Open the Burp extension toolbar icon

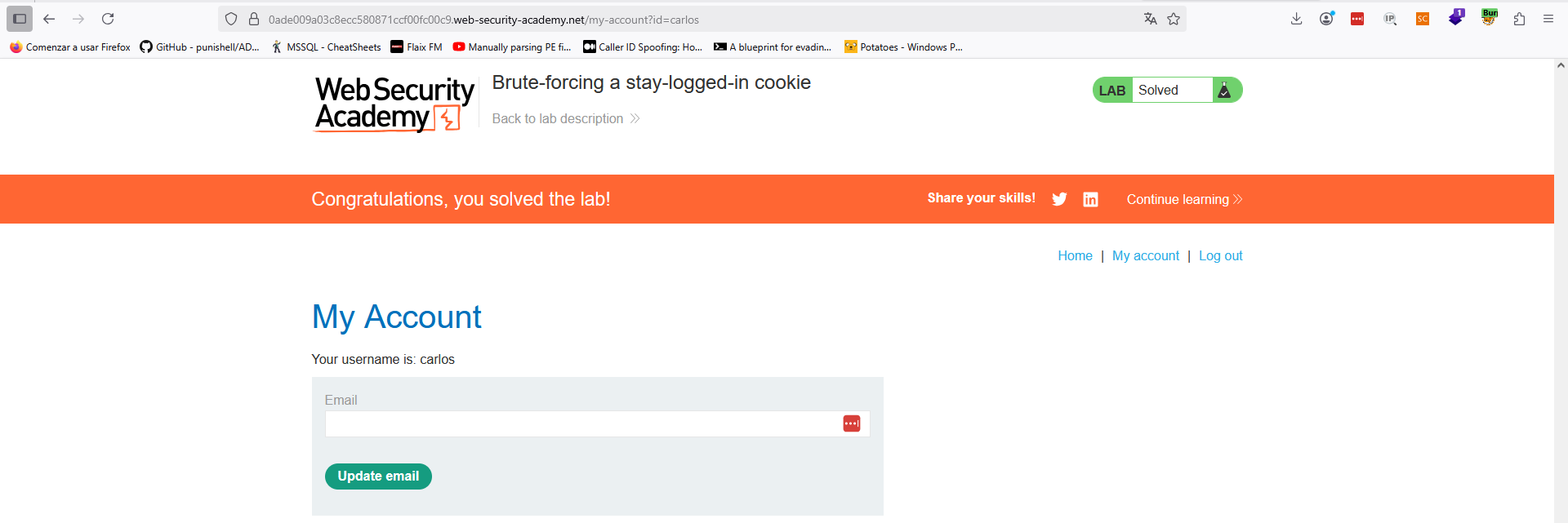pos(1490,17)
